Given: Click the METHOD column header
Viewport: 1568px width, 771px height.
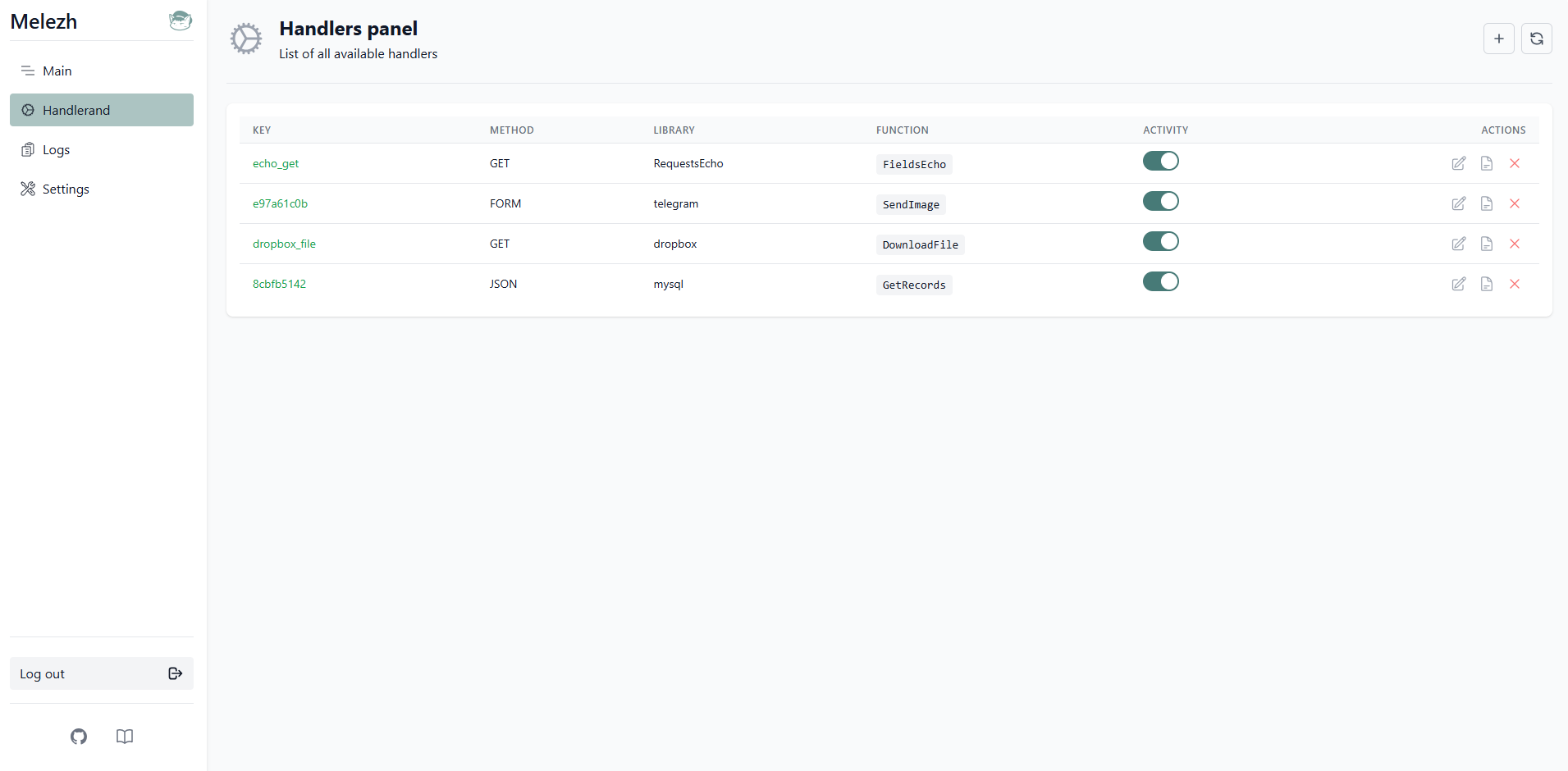Looking at the screenshot, I should (x=512, y=130).
